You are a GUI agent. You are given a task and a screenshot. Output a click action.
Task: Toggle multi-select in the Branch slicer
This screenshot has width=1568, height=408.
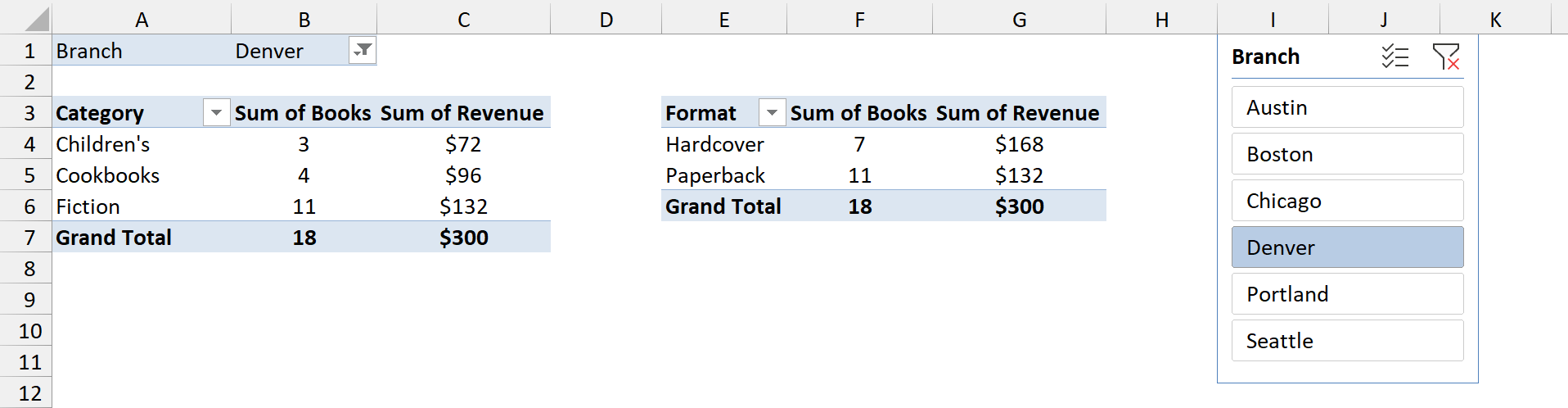[1395, 57]
